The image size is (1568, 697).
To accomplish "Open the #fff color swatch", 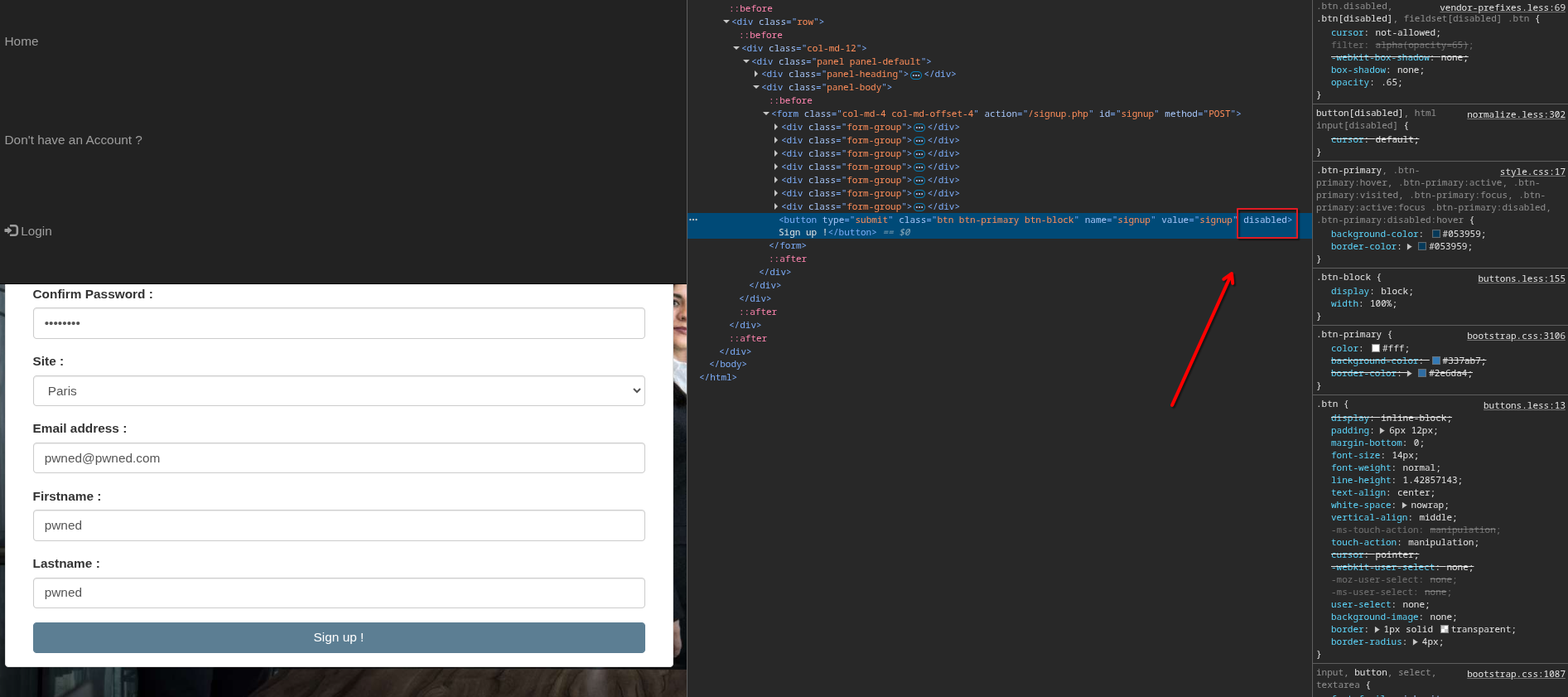I will (x=1376, y=349).
